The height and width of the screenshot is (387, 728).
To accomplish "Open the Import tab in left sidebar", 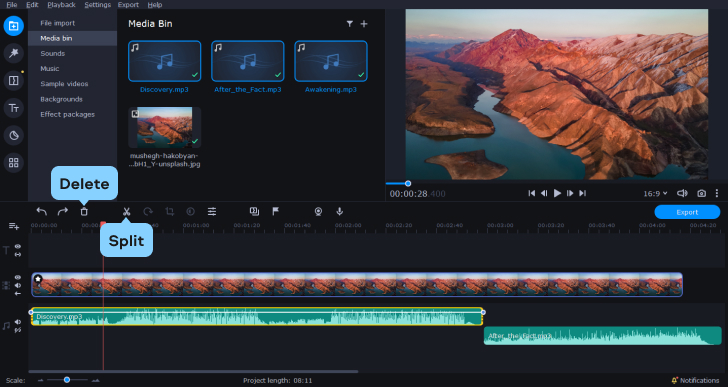I will 13,26.
